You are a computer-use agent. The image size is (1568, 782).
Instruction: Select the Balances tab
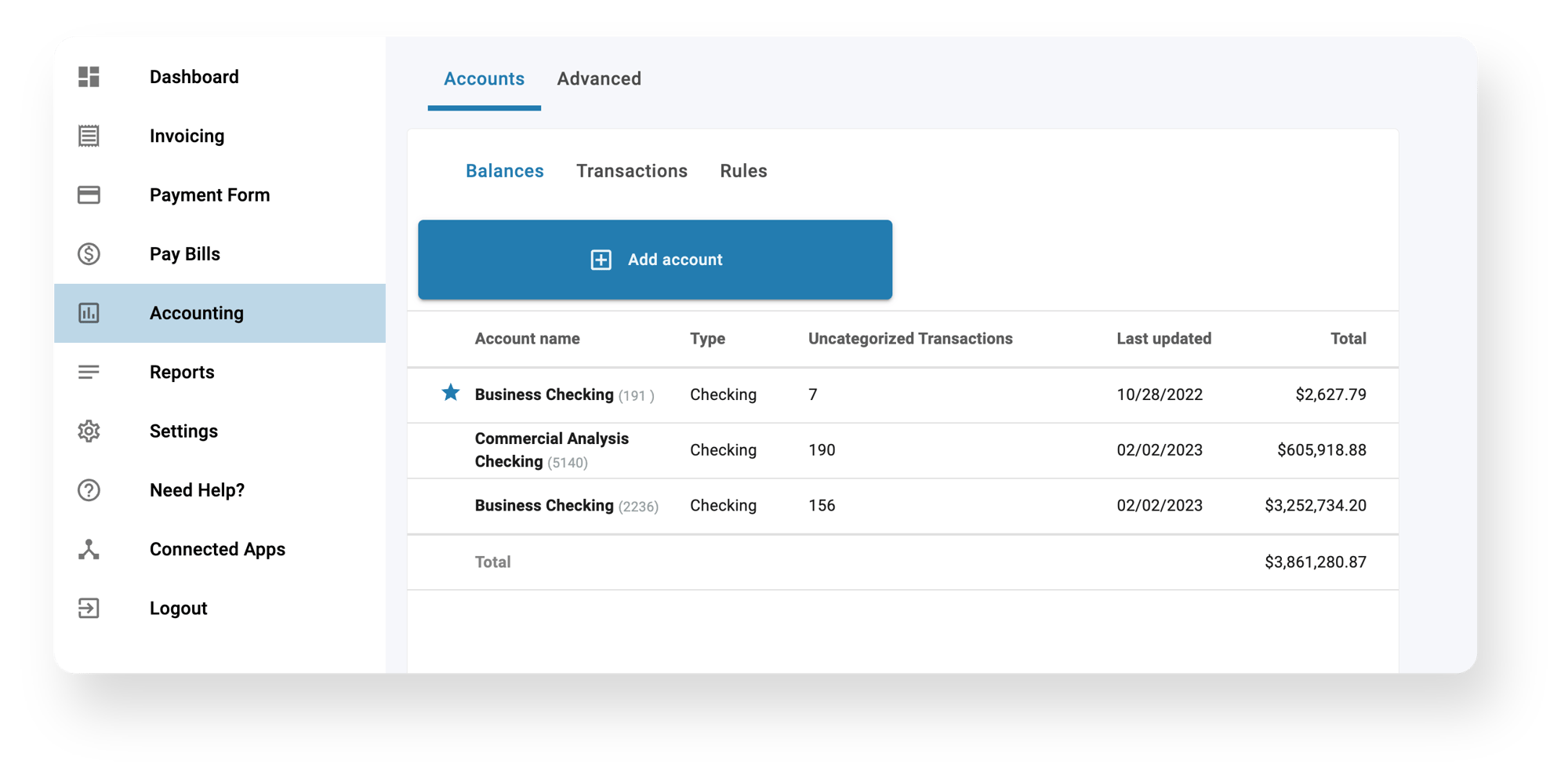505,170
